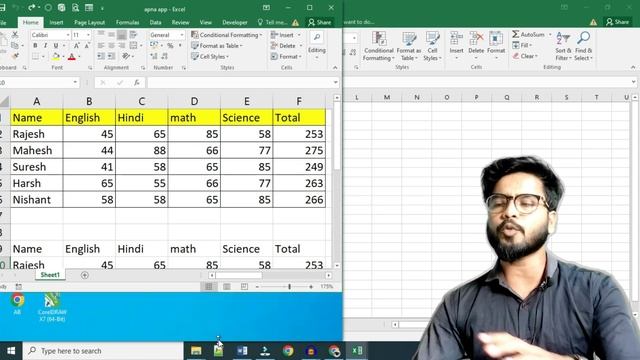The width and height of the screenshot is (640, 360).
Task: Apply the yellow fill color bucket
Action: [x=56, y=56]
